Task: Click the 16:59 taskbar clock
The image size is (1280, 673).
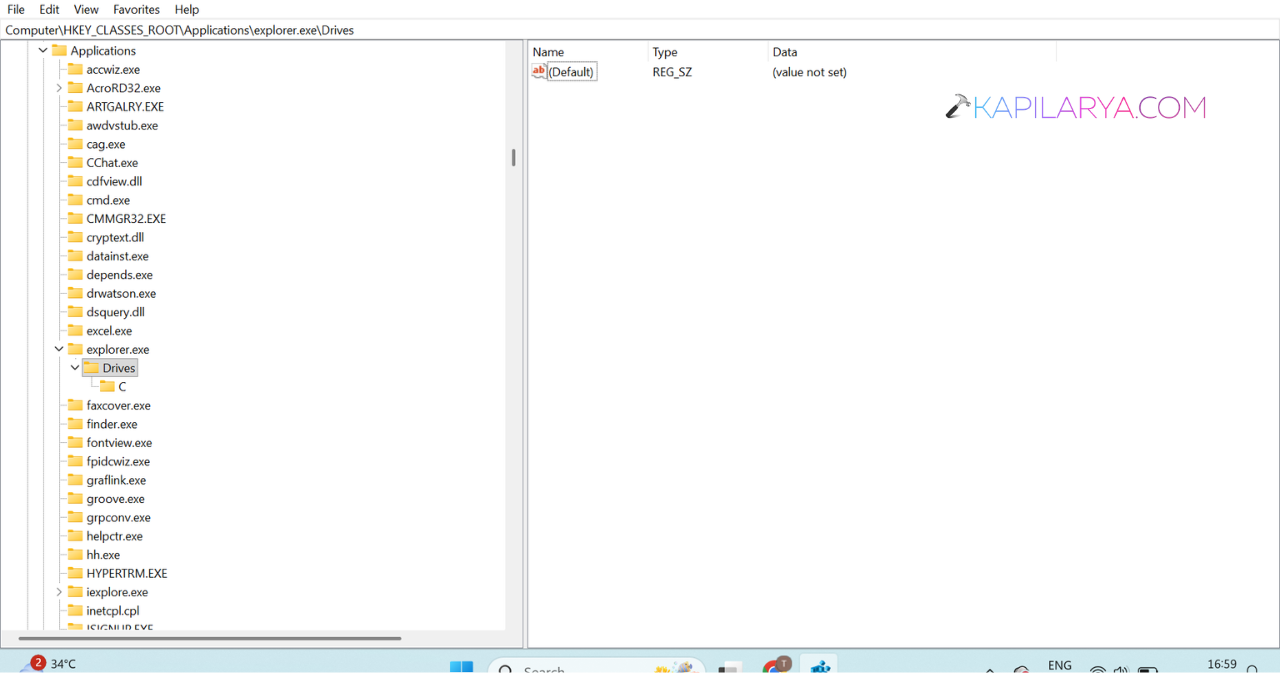Action: pyautogui.click(x=1222, y=664)
